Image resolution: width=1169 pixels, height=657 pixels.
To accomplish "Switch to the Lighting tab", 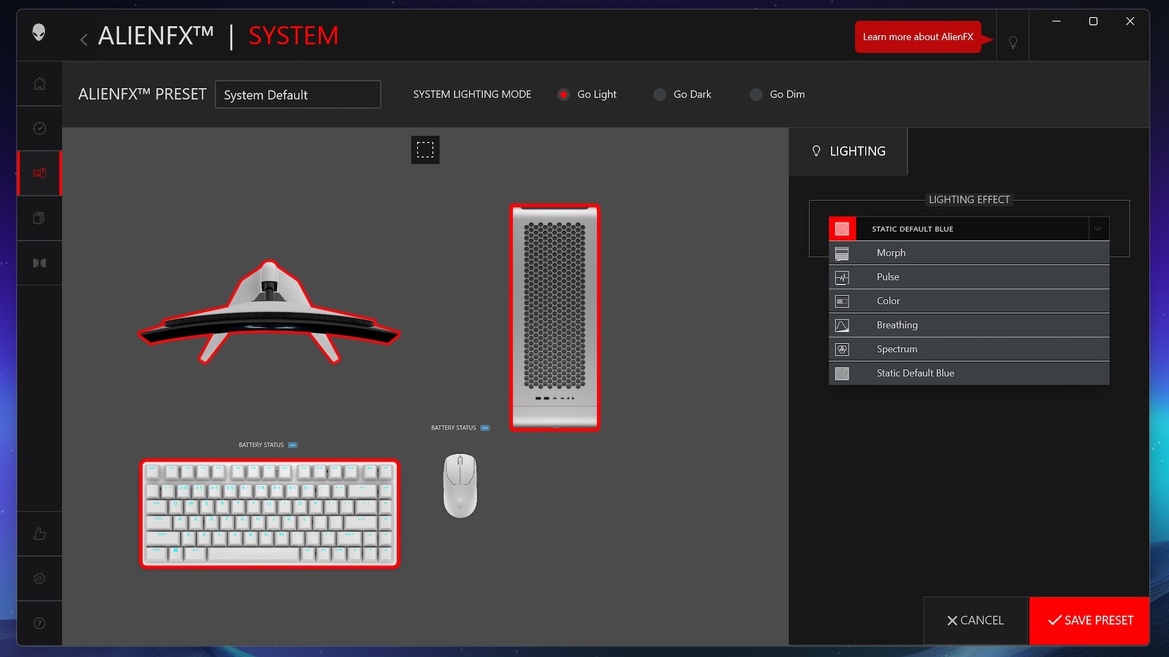I will click(x=848, y=151).
